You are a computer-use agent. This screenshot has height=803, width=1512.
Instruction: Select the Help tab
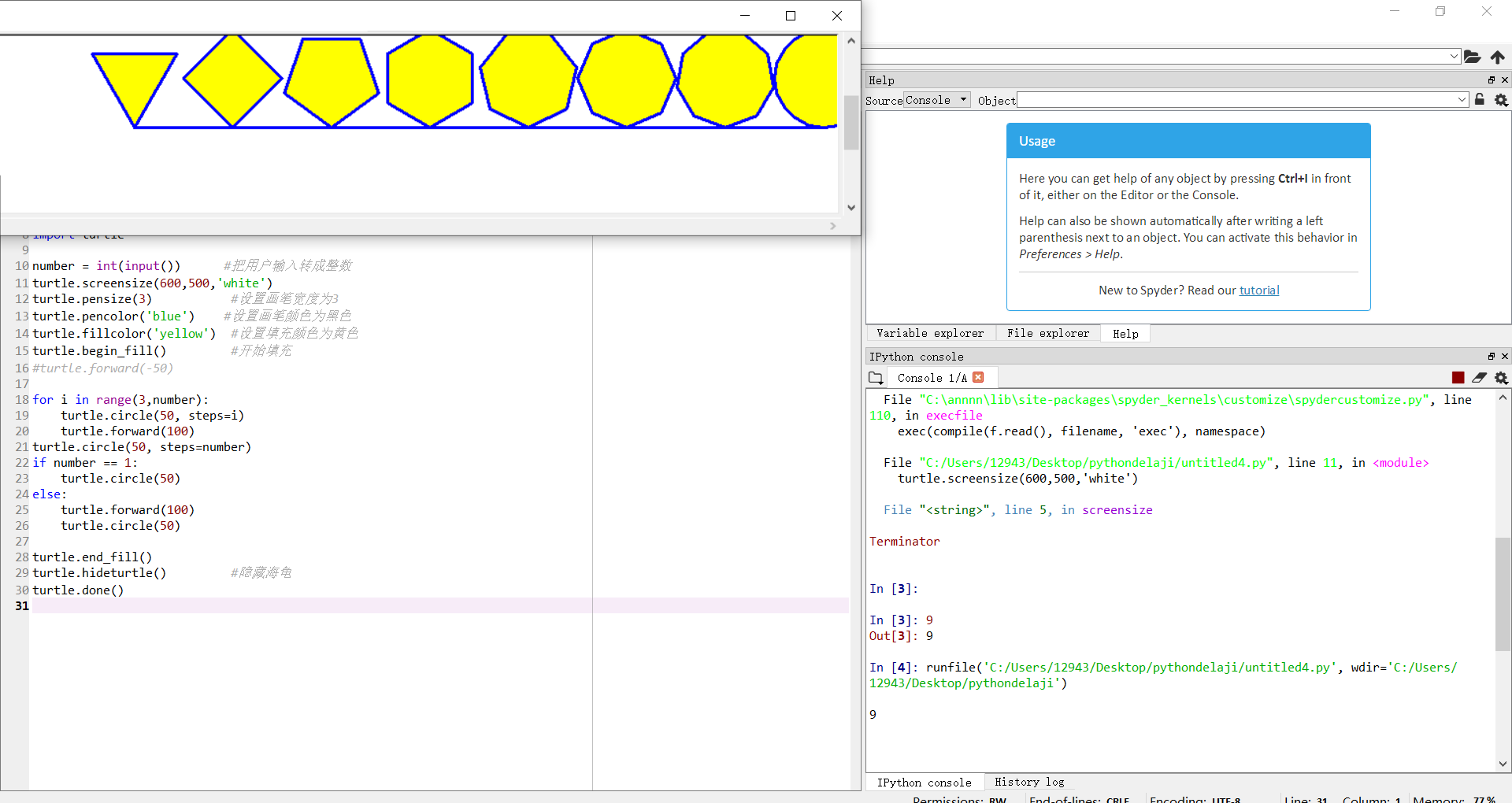click(x=1125, y=334)
